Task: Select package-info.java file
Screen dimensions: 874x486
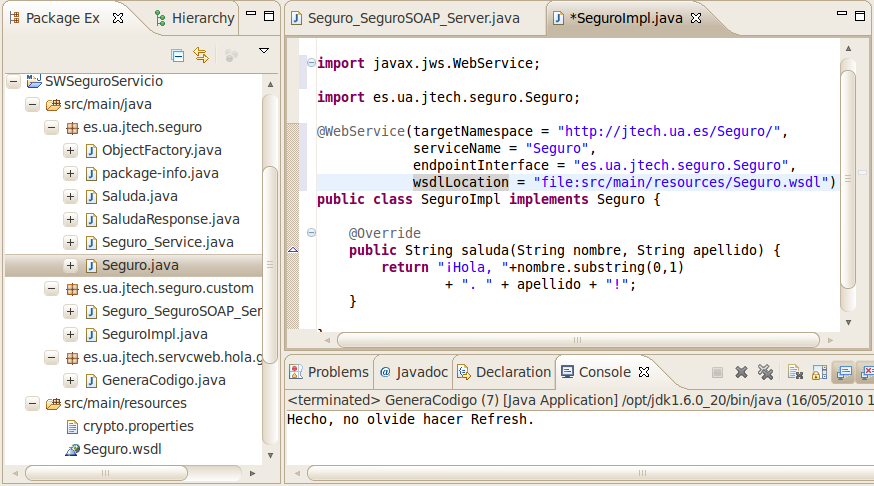Action: pyautogui.click(x=160, y=173)
